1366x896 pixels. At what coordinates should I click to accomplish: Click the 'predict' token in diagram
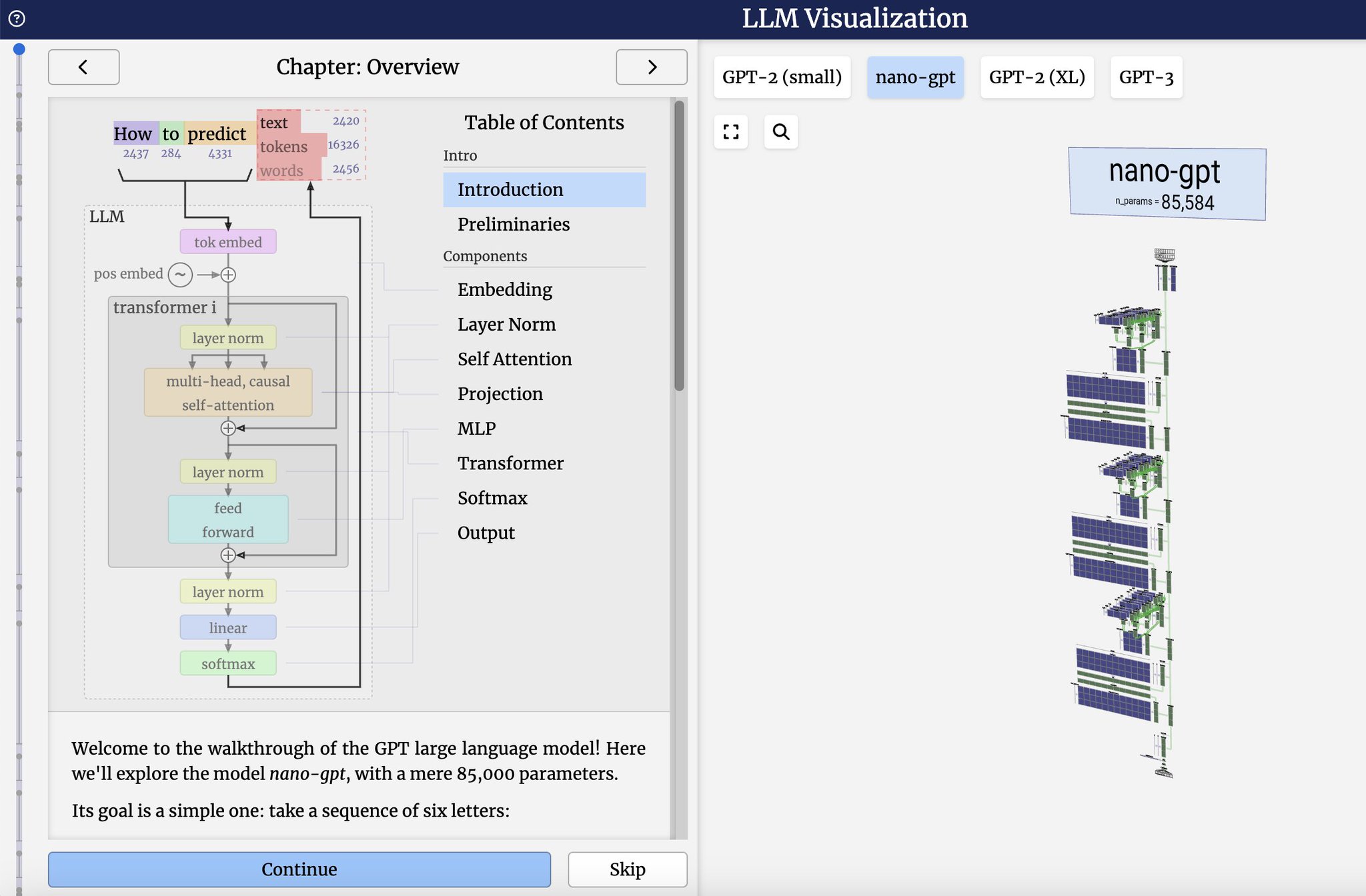click(x=221, y=133)
